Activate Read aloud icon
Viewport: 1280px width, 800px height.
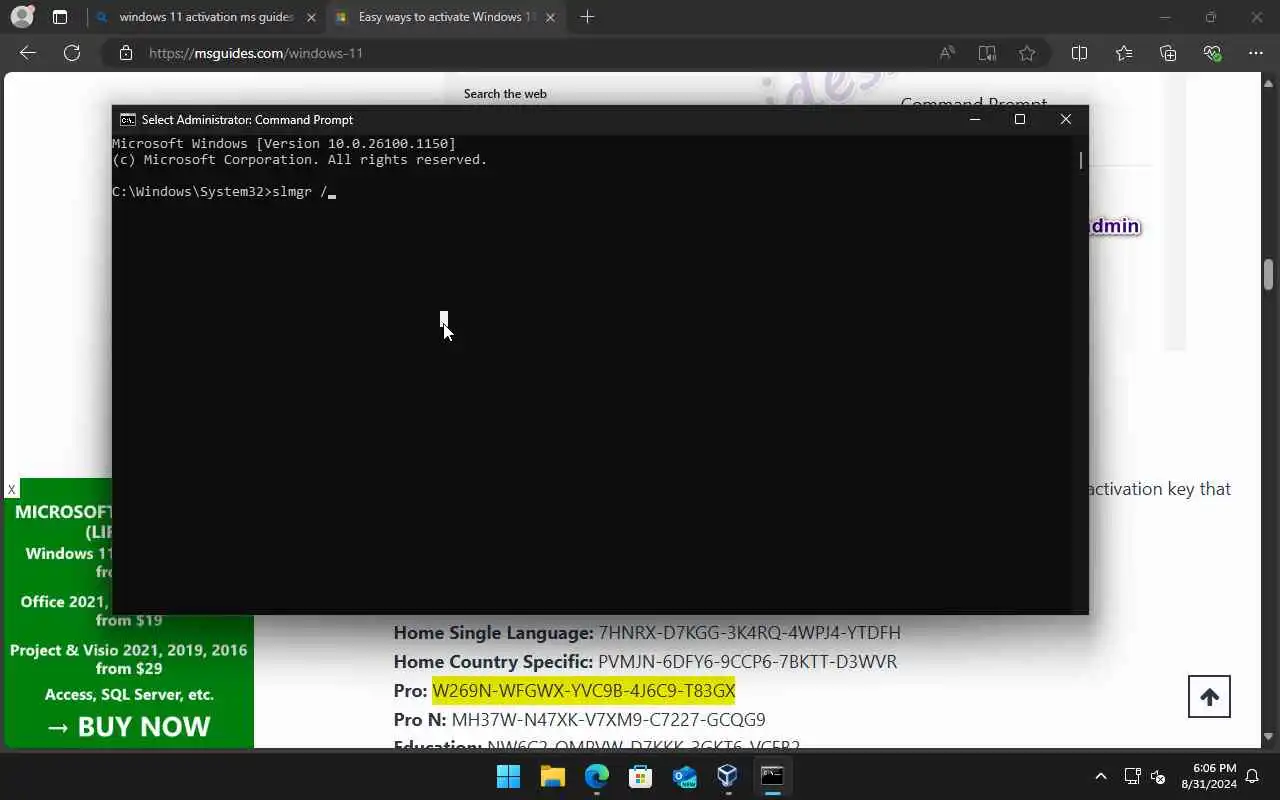click(x=947, y=53)
